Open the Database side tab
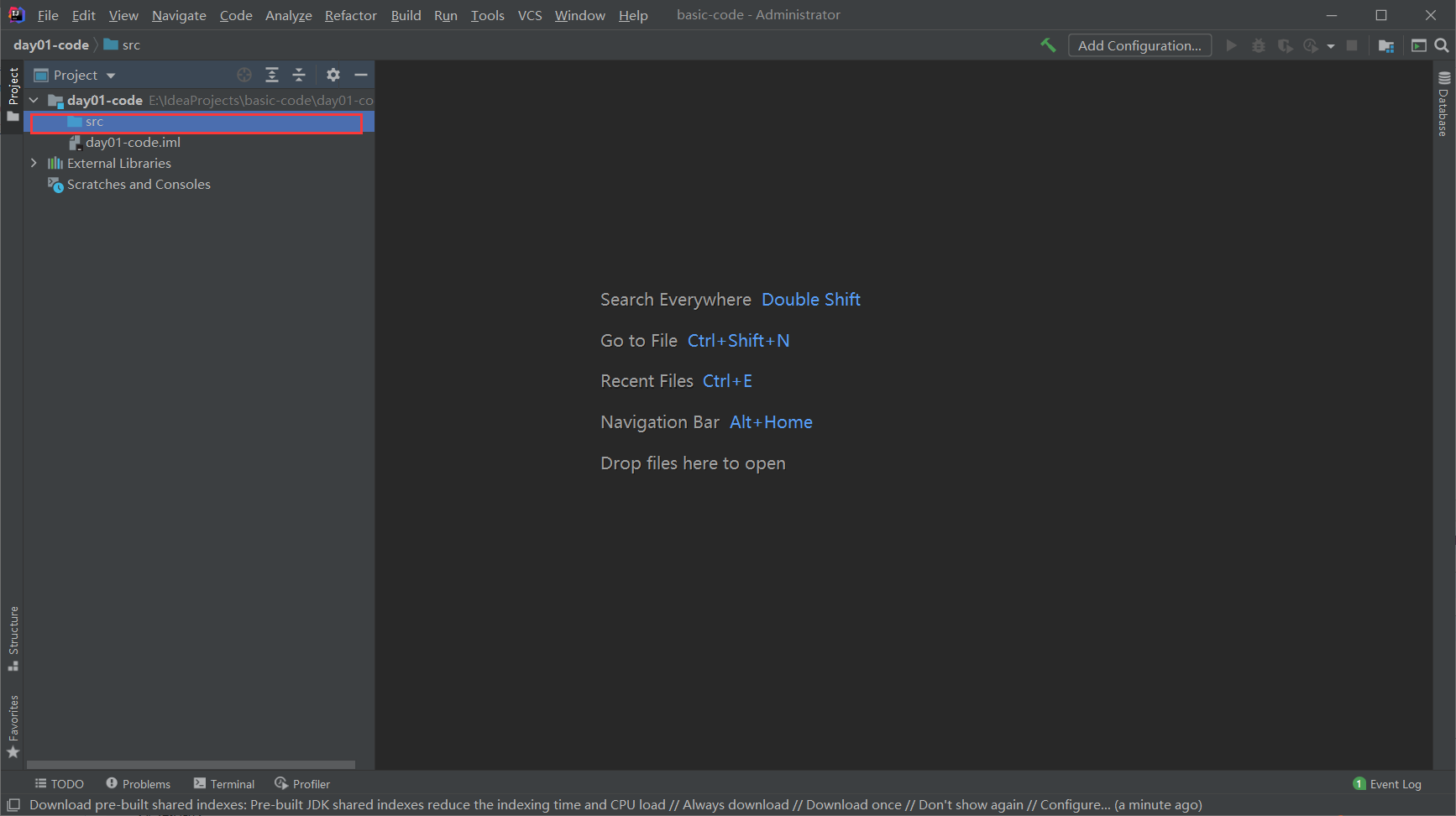The height and width of the screenshot is (816, 1456). [1443, 104]
